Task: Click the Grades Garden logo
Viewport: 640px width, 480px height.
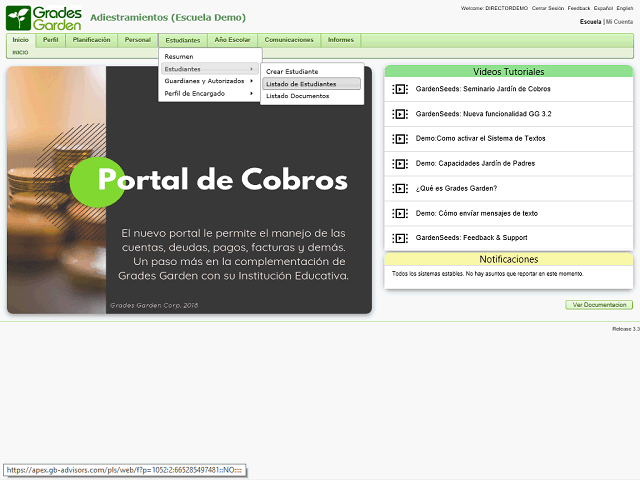Action: click(44, 18)
